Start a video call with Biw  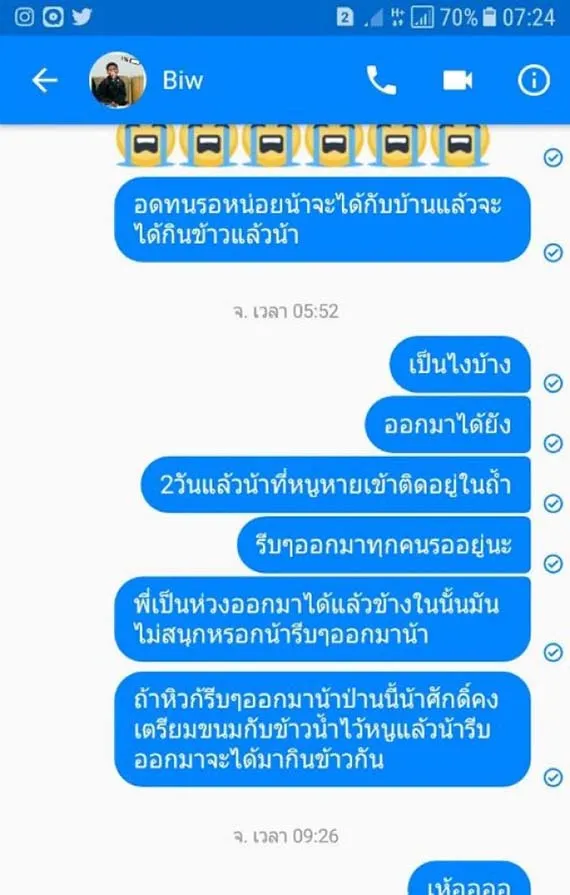(458, 80)
